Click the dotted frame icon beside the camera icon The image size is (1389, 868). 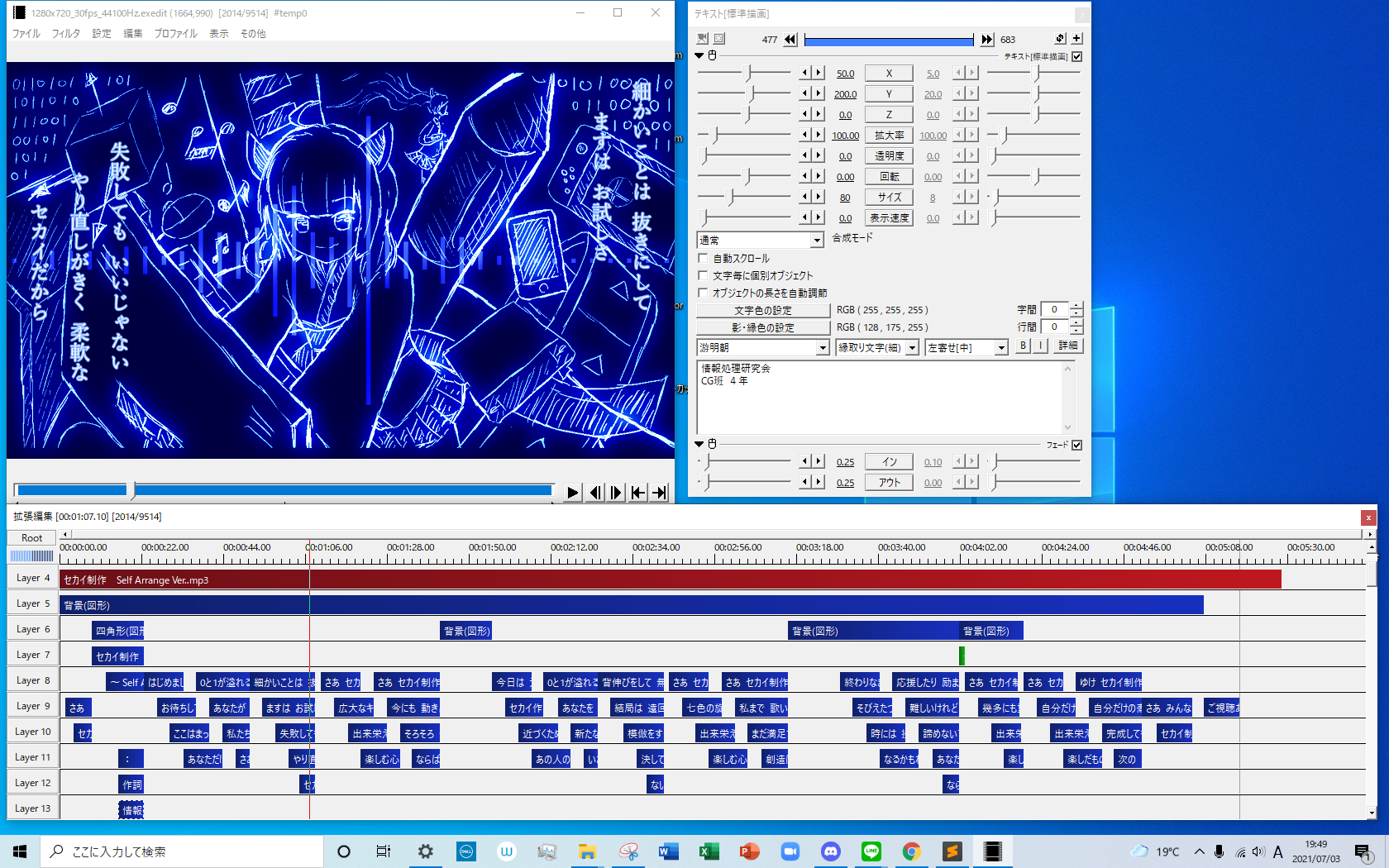pos(719,39)
